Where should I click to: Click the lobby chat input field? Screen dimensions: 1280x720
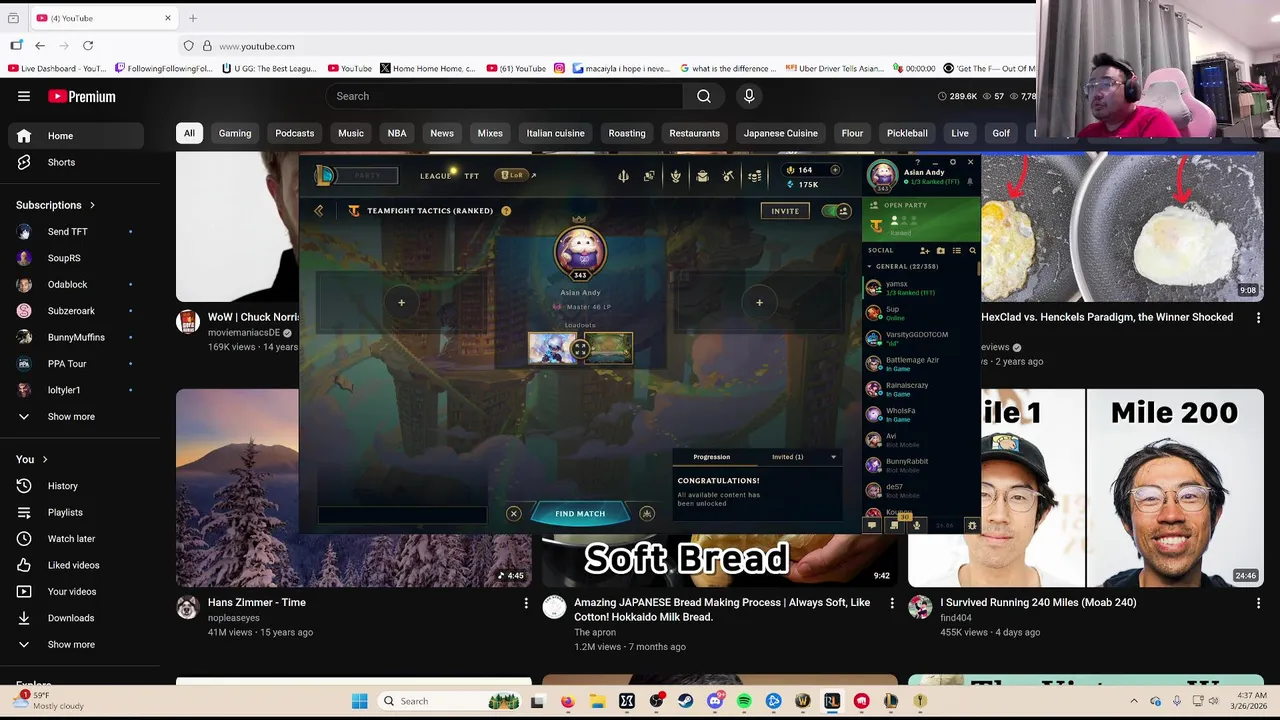(402, 515)
